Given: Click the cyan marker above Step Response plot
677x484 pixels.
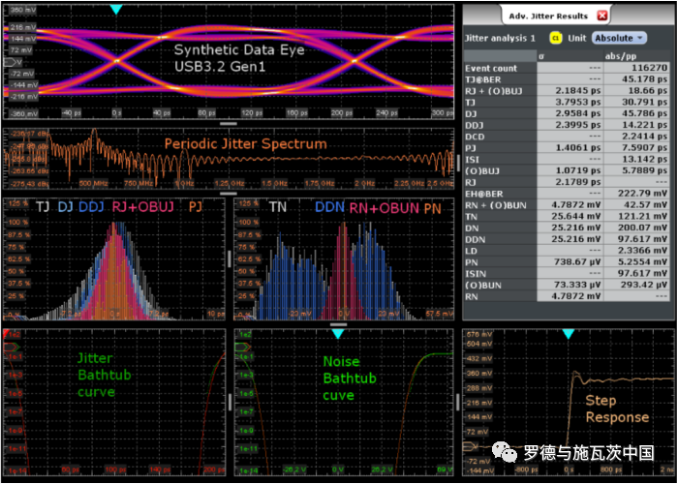Looking at the screenshot, I should tap(568, 335).
